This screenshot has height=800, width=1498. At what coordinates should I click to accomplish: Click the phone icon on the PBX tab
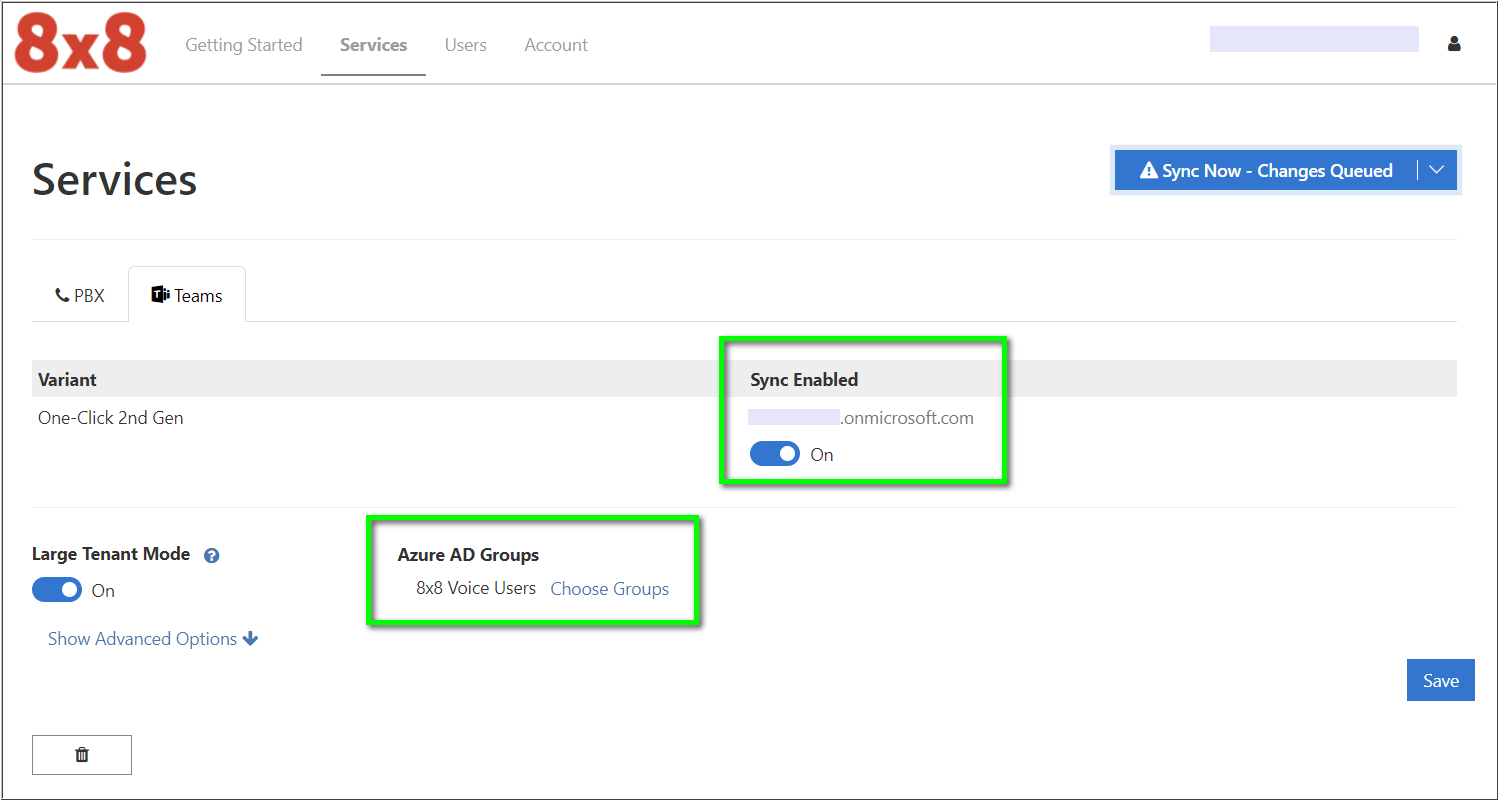pyautogui.click(x=60, y=294)
